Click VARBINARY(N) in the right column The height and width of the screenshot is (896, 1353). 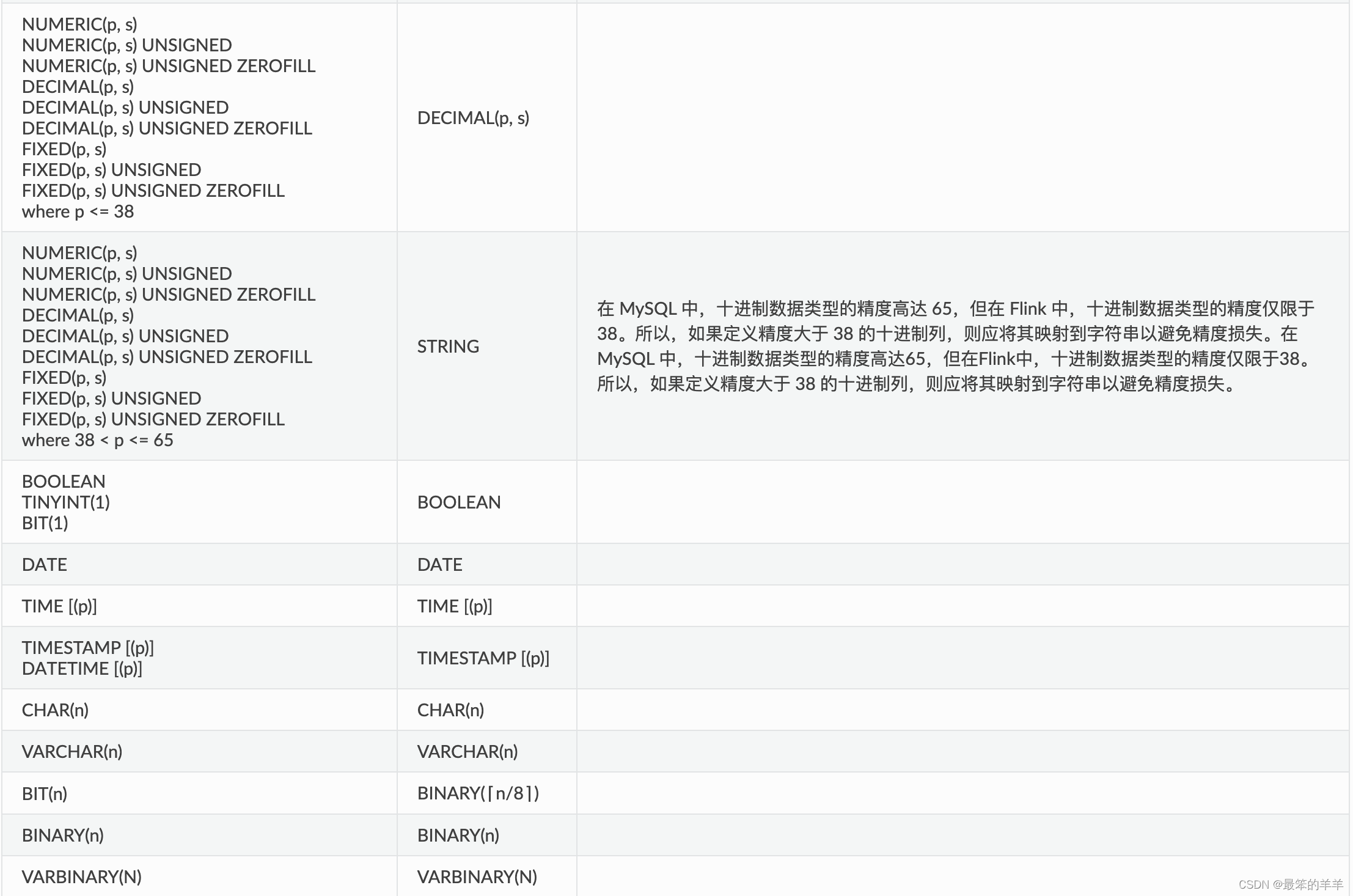pyautogui.click(x=477, y=877)
